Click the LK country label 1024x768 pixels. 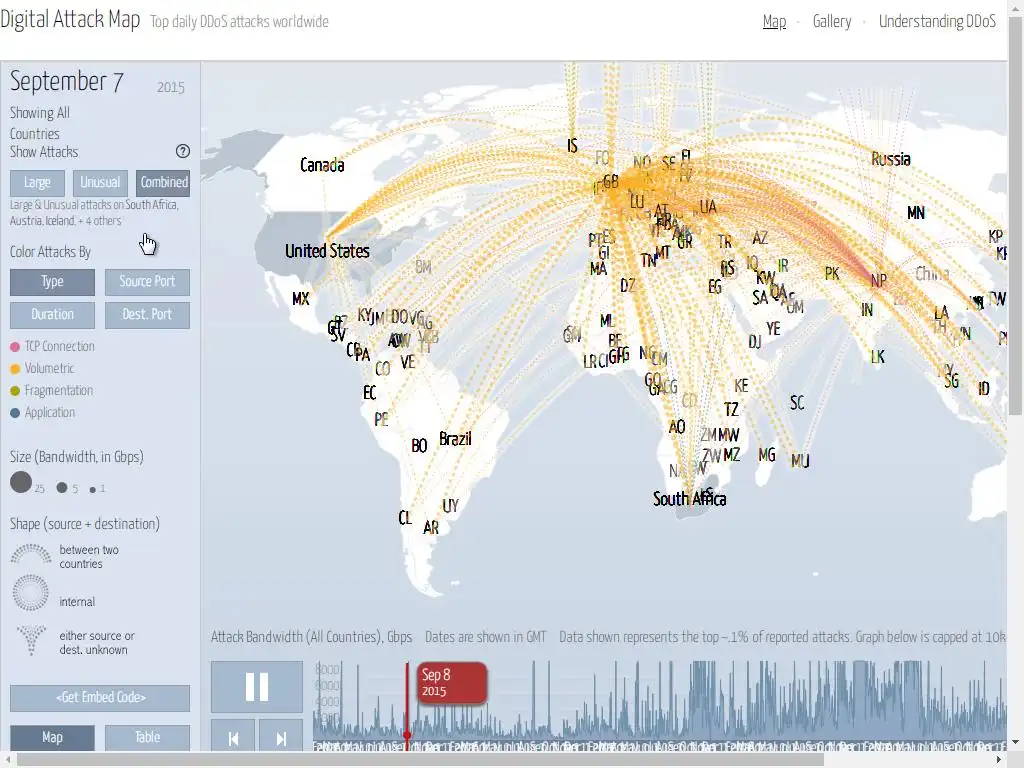point(878,357)
